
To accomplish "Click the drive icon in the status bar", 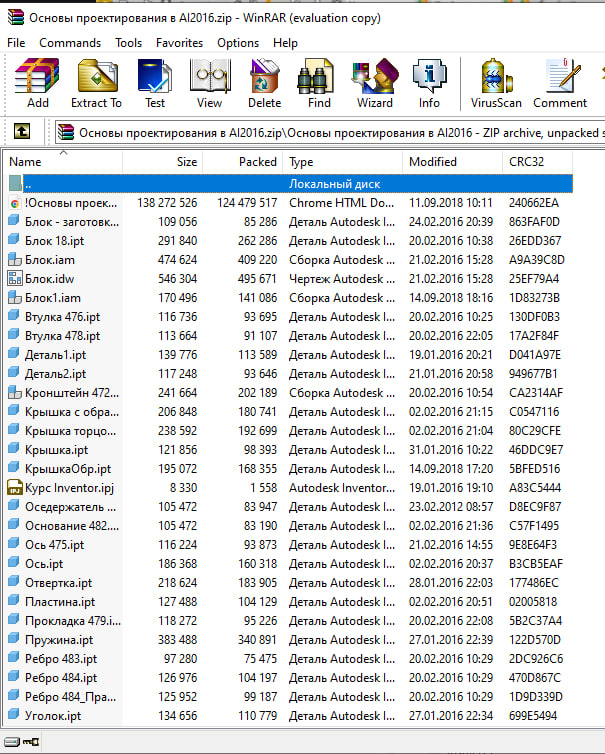I will [12, 741].
